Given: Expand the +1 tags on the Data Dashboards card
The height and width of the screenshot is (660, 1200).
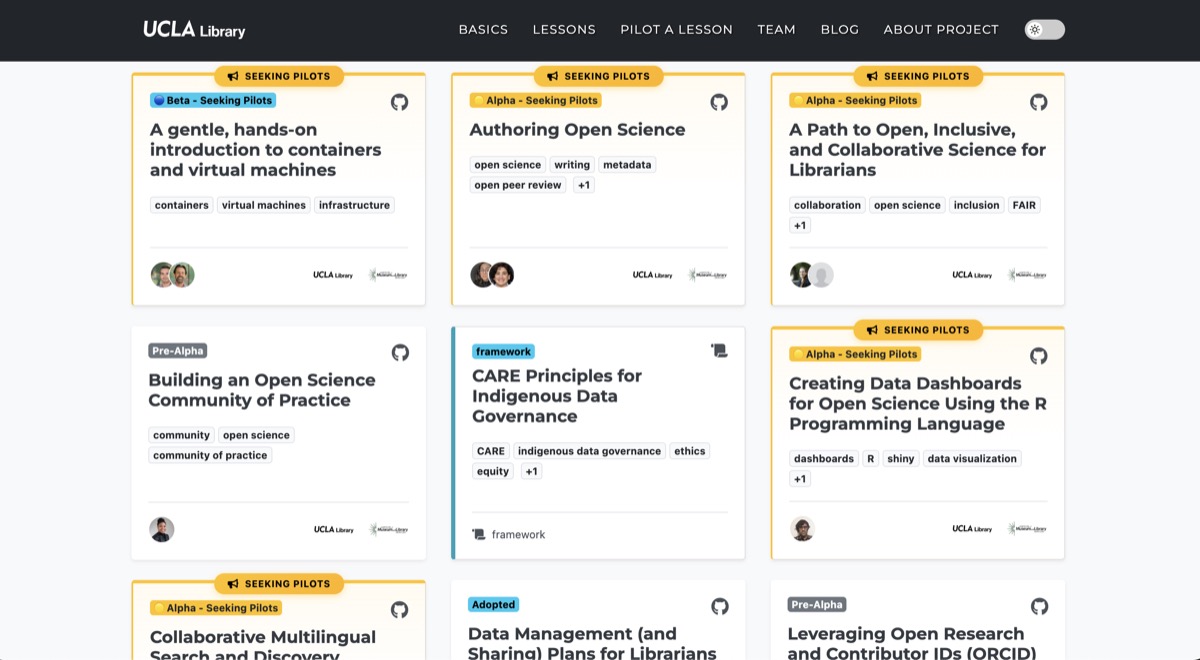Looking at the screenshot, I should tap(800, 478).
